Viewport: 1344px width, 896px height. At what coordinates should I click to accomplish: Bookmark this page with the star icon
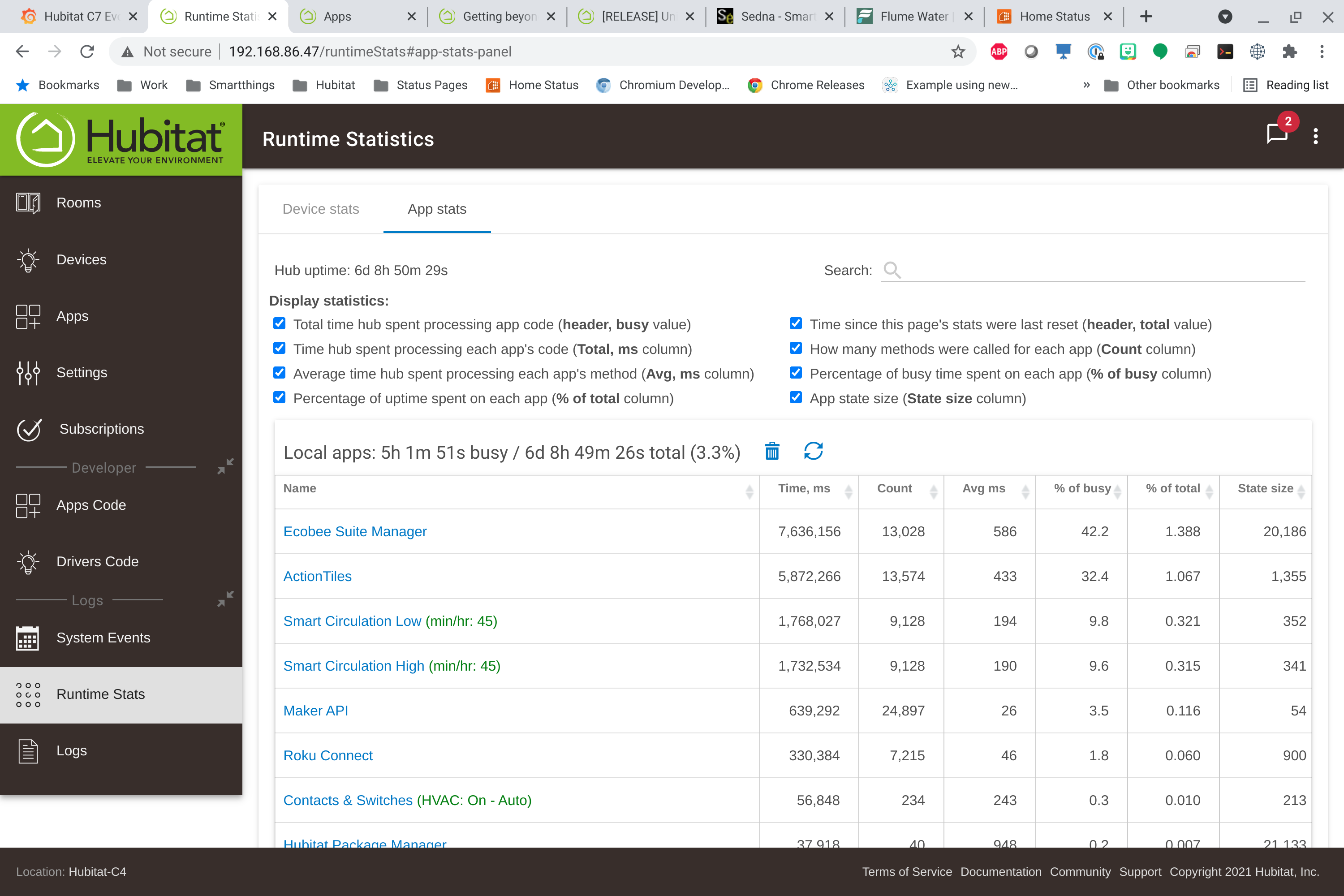point(958,52)
